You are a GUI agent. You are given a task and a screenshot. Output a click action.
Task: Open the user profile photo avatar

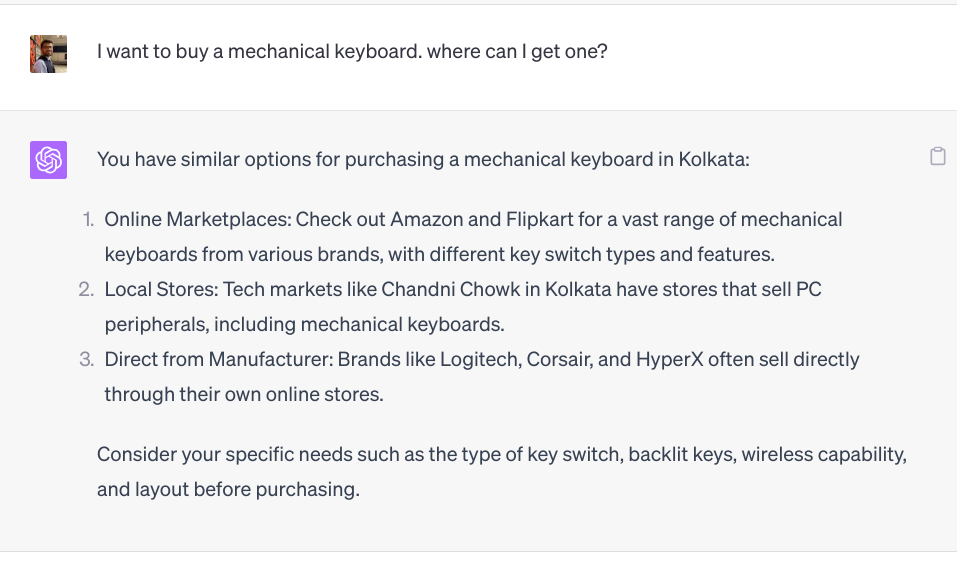[48, 54]
